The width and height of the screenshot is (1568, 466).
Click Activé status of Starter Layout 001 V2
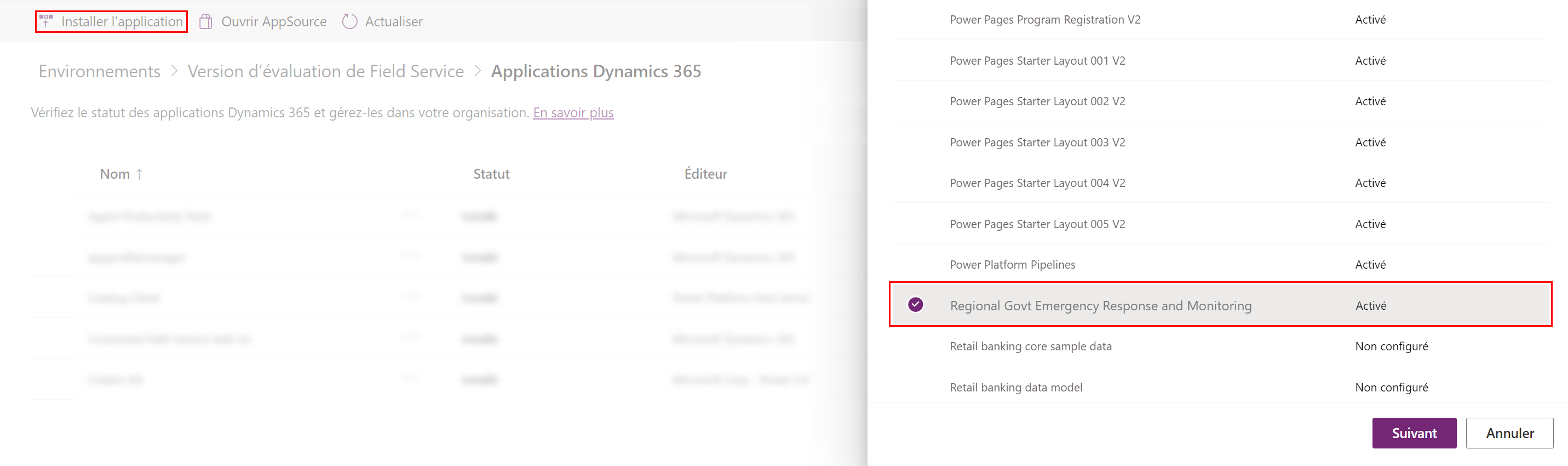pyautogui.click(x=1370, y=60)
